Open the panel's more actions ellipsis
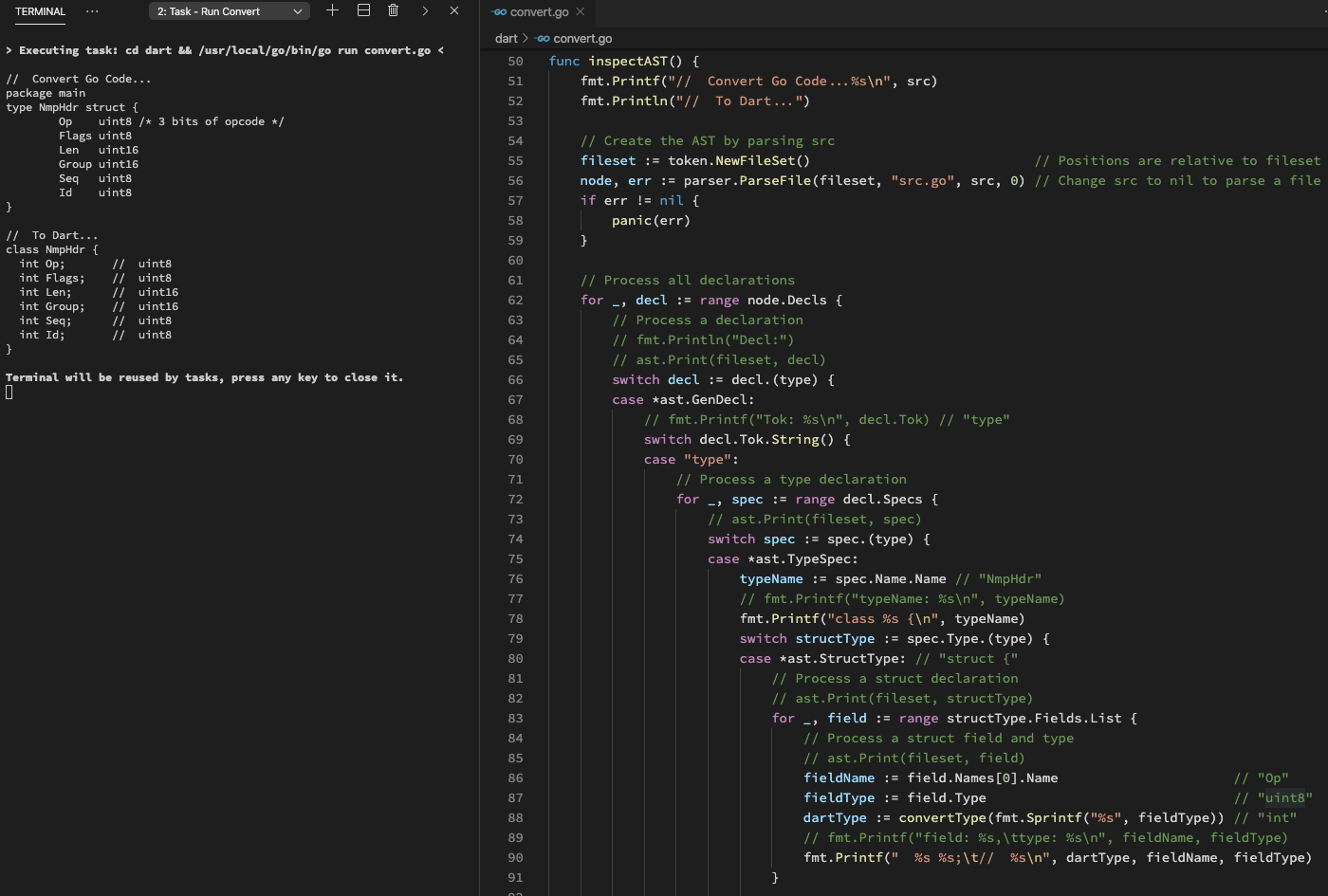Image resolution: width=1328 pixels, height=896 pixels. (x=92, y=11)
